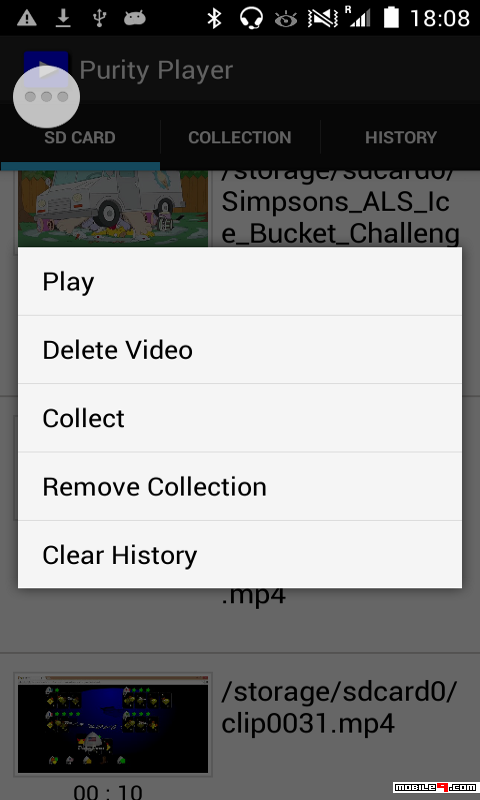The height and width of the screenshot is (800, 480).
Task: Tap the eye smart-stay icon
Action: [x=286, y=19]
